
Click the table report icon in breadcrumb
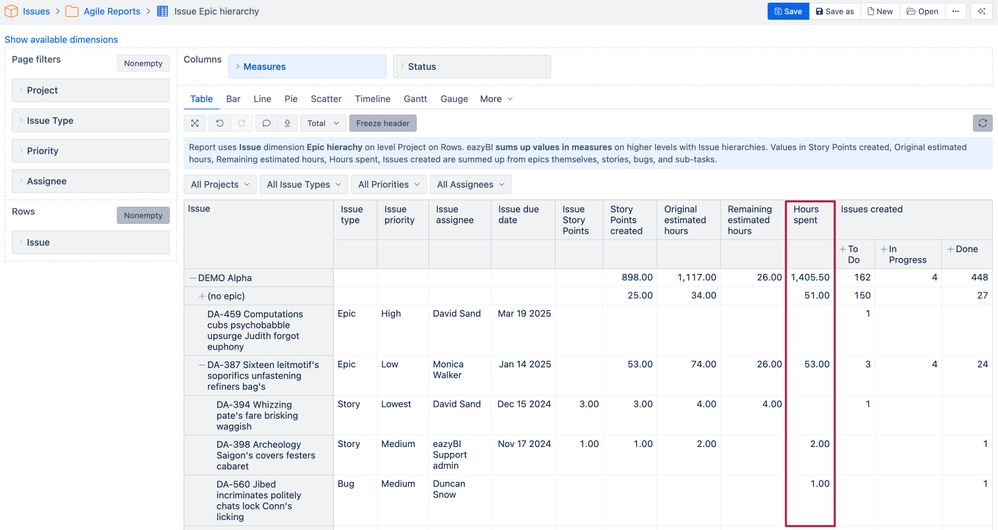click(162, 11)
